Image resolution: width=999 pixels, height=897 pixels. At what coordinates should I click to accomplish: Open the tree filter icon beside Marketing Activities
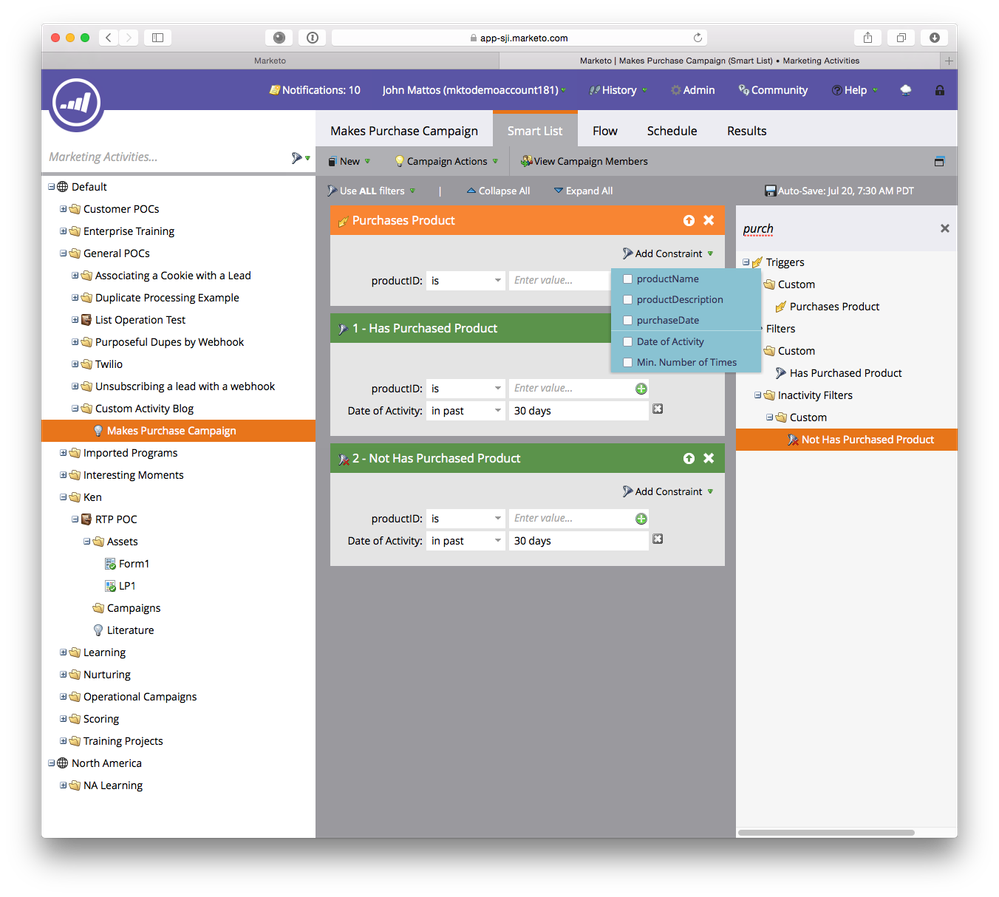point(300,157)
